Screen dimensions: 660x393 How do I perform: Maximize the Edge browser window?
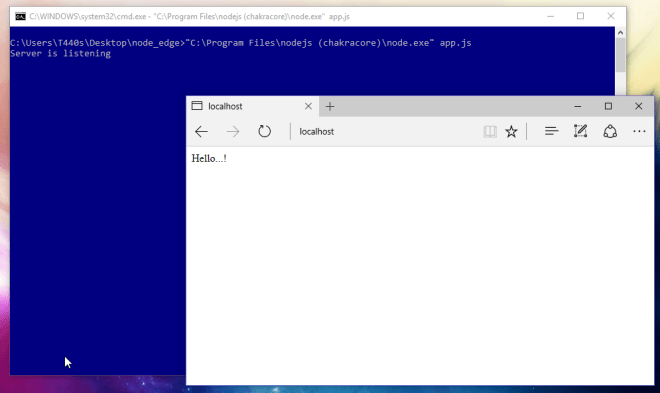click(x=608, y=106)
